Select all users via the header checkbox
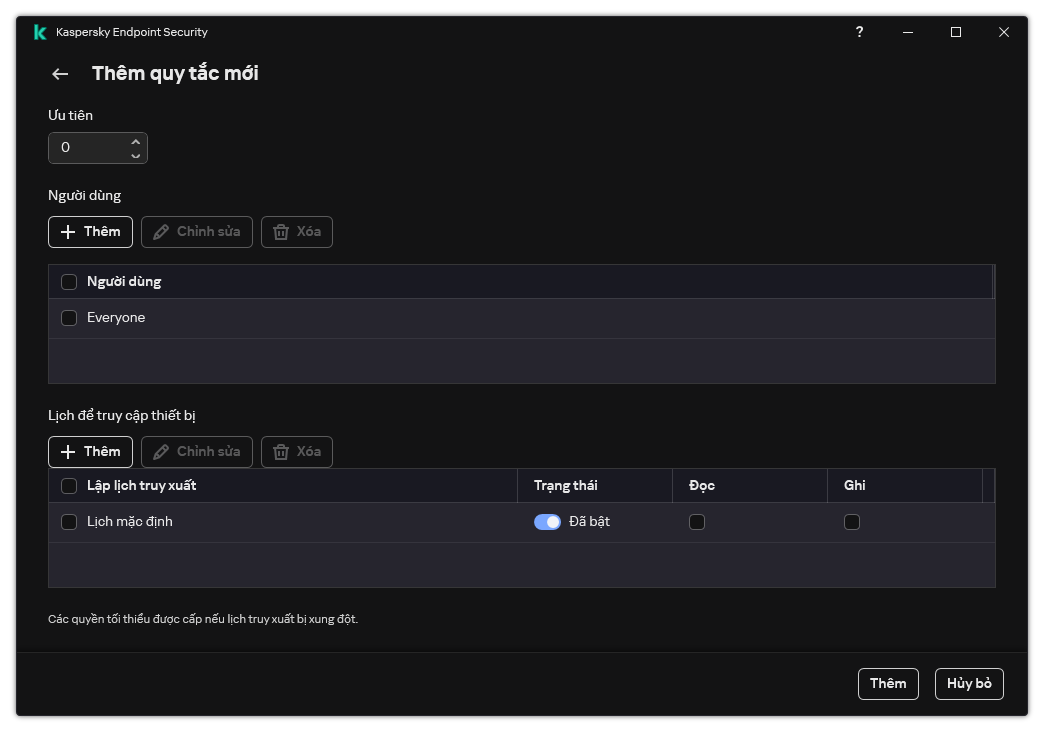 coord(69,282)
